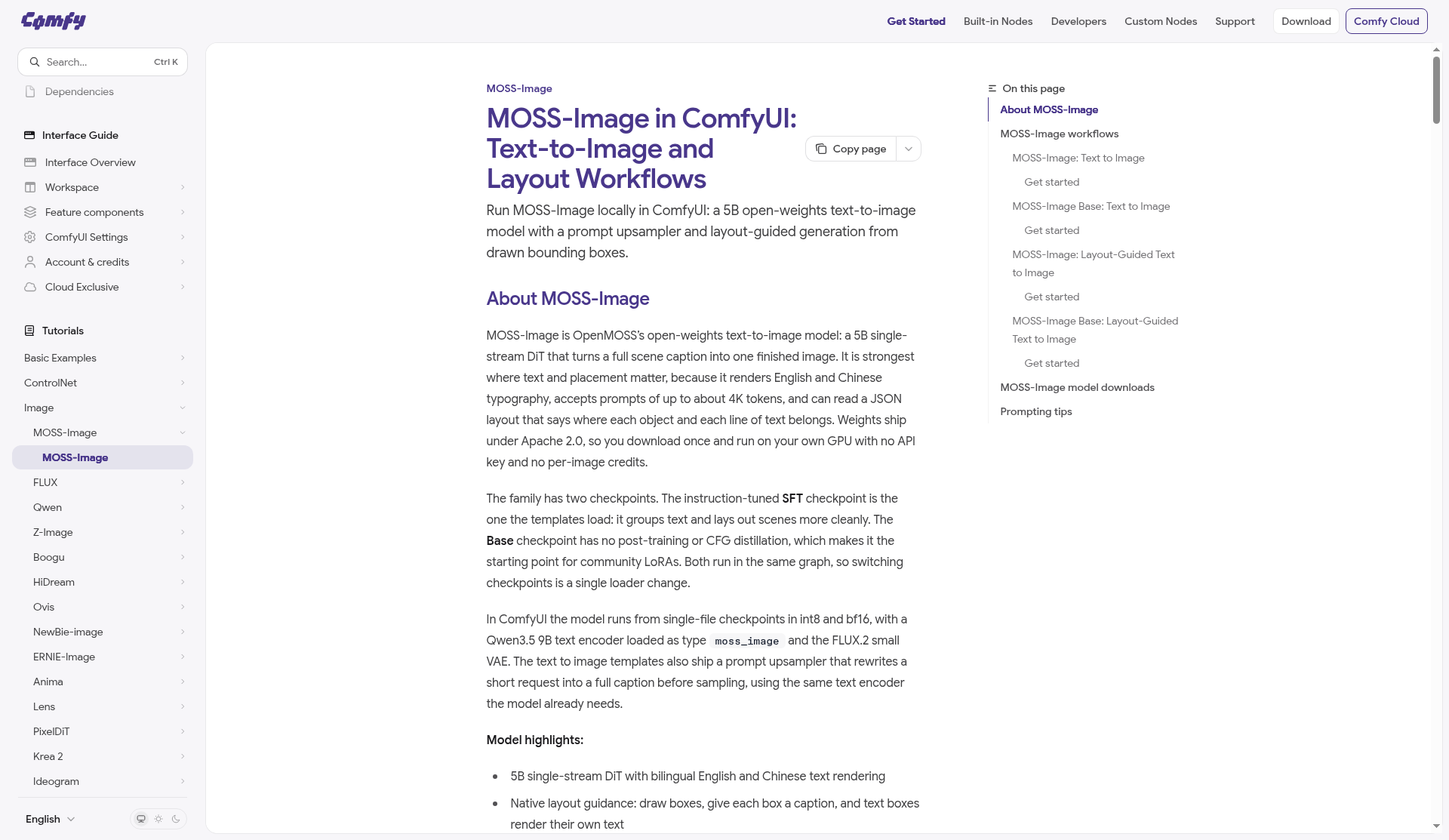Click the Comfy logo
The width and height of the screenshot is (1449, 840).
click(54, 20)
